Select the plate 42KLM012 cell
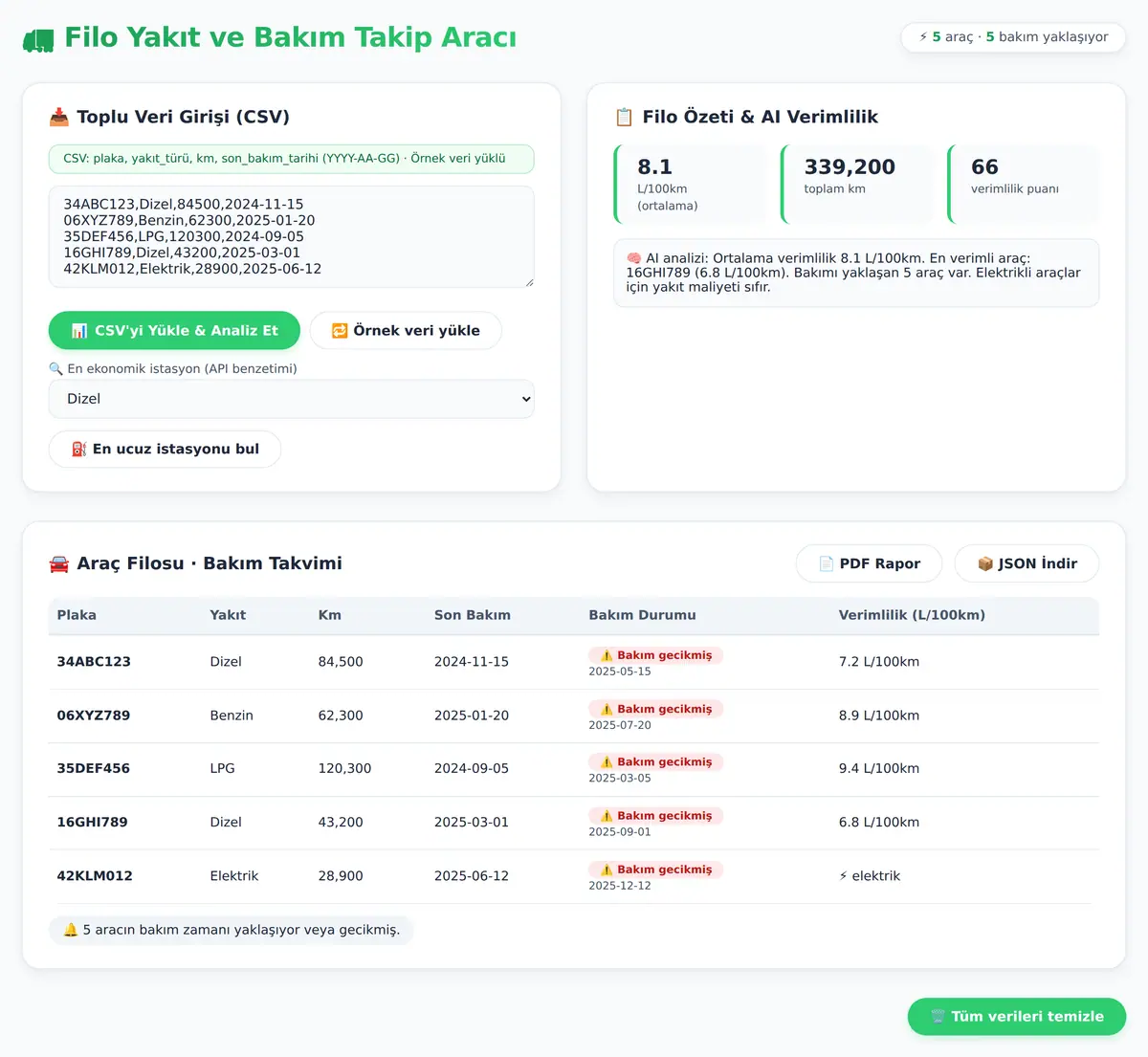The height and width of the screenshot is (1057, 1148). (x=95, y=876)
